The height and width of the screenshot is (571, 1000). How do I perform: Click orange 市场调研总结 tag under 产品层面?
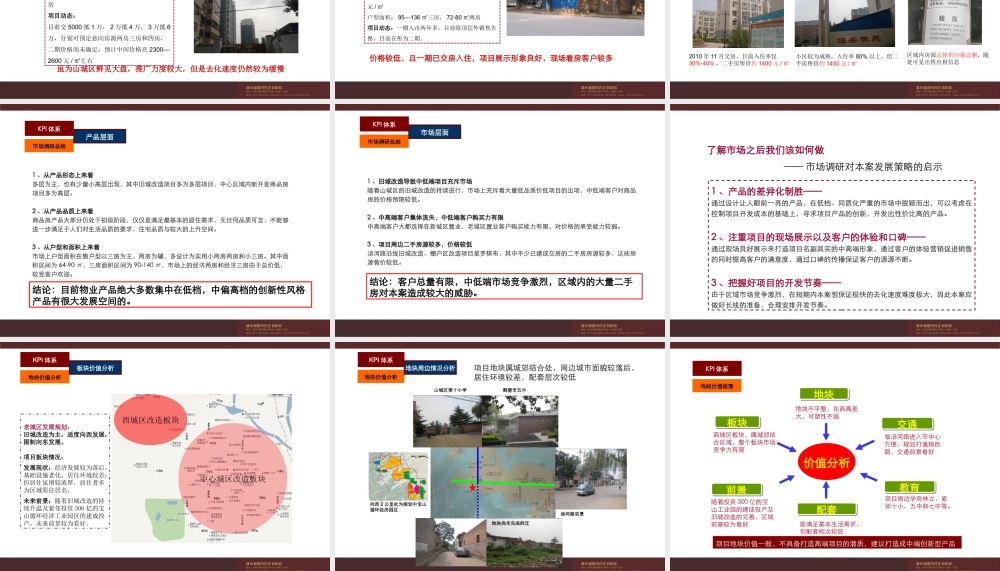tap(49, 146)
